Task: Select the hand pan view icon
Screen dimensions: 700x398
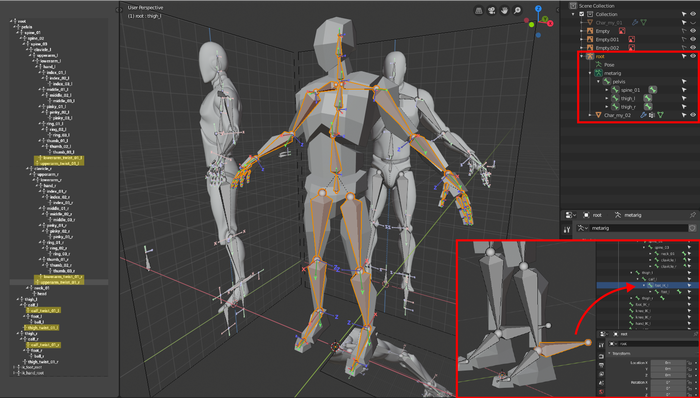Action: pyautogui.click(x=504, y=10)
